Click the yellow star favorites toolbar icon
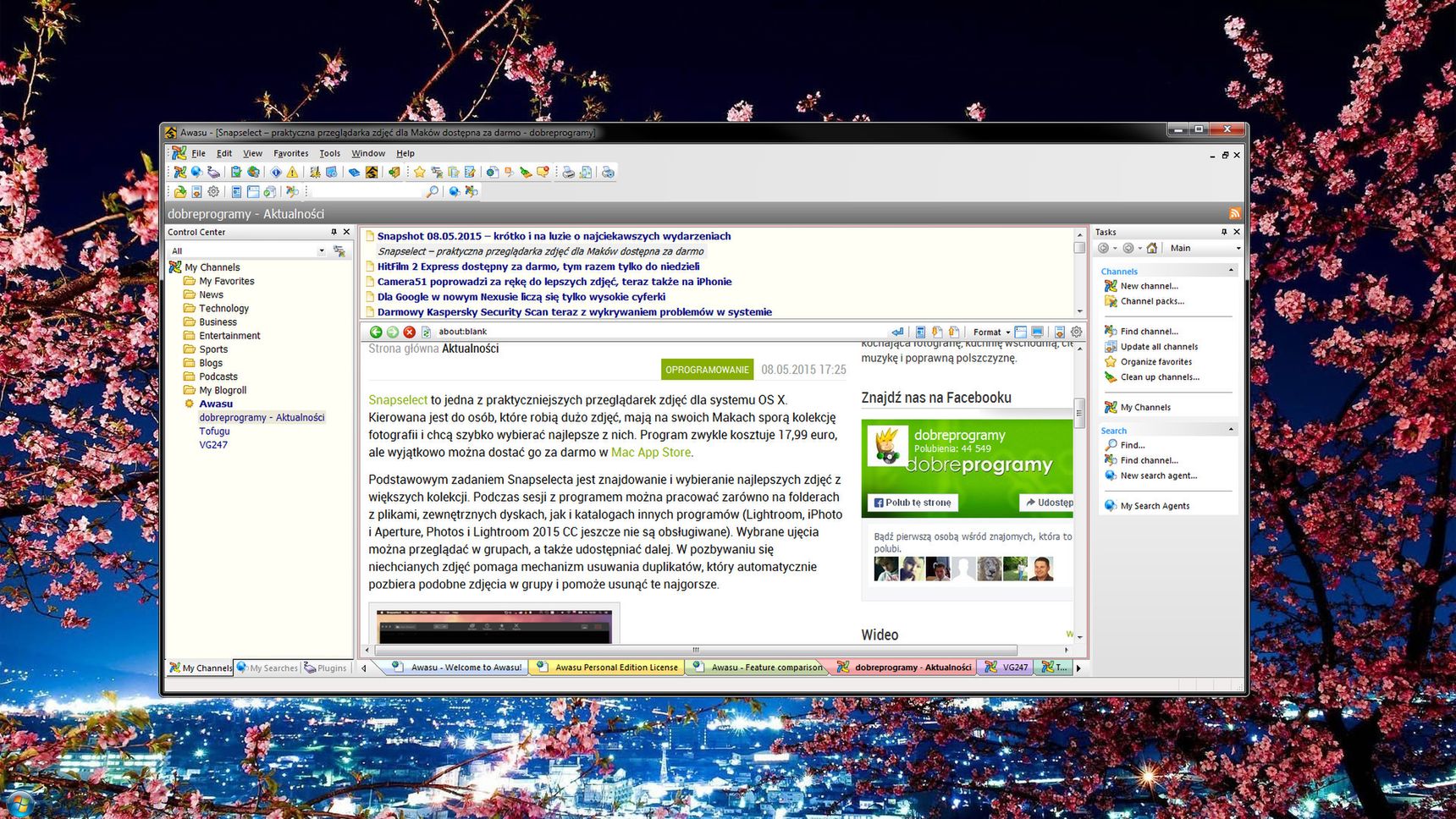The image size is (1456, 819). [x=420, y=172]
